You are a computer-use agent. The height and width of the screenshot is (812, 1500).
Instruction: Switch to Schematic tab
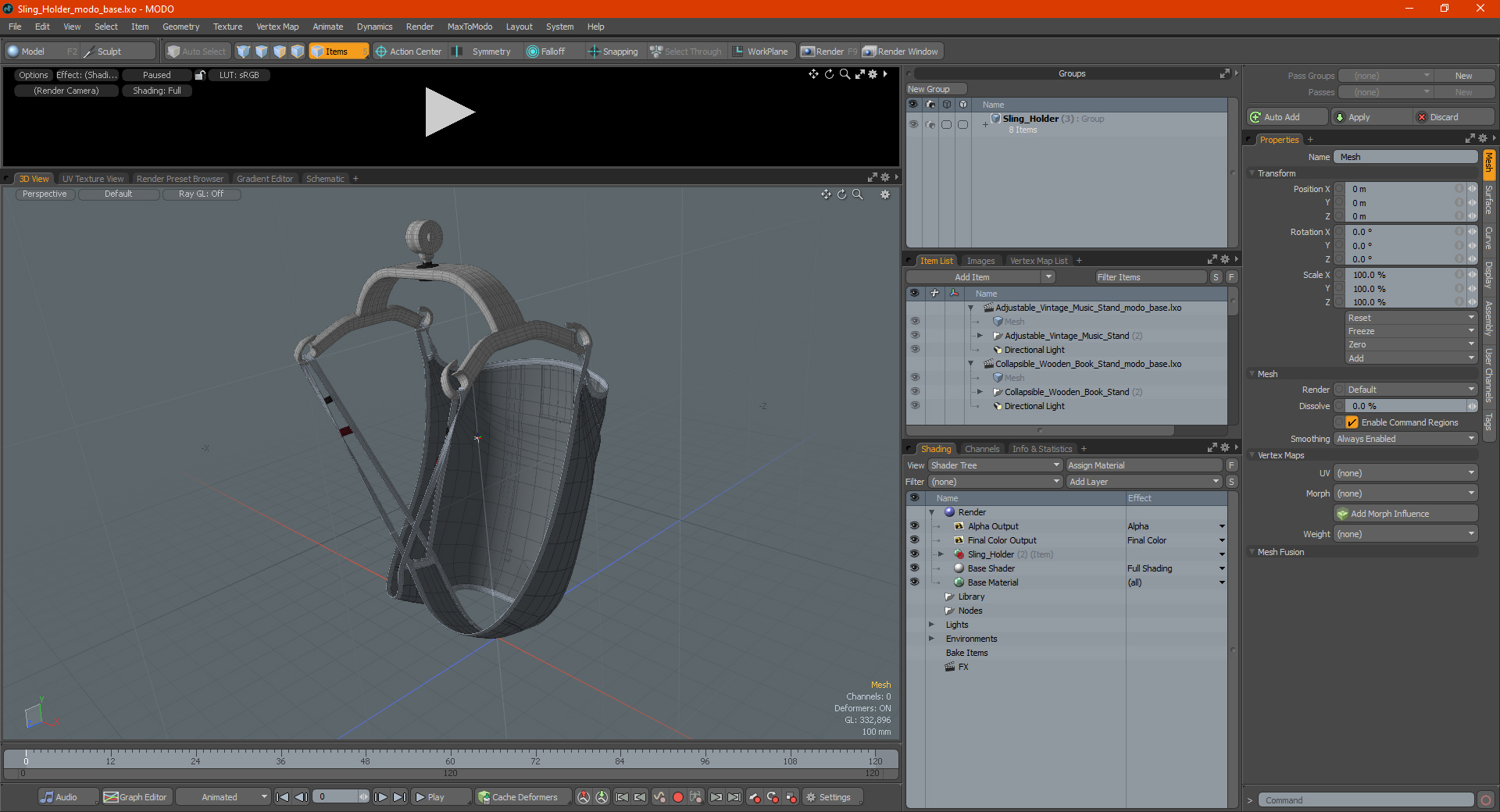[325, 179]
